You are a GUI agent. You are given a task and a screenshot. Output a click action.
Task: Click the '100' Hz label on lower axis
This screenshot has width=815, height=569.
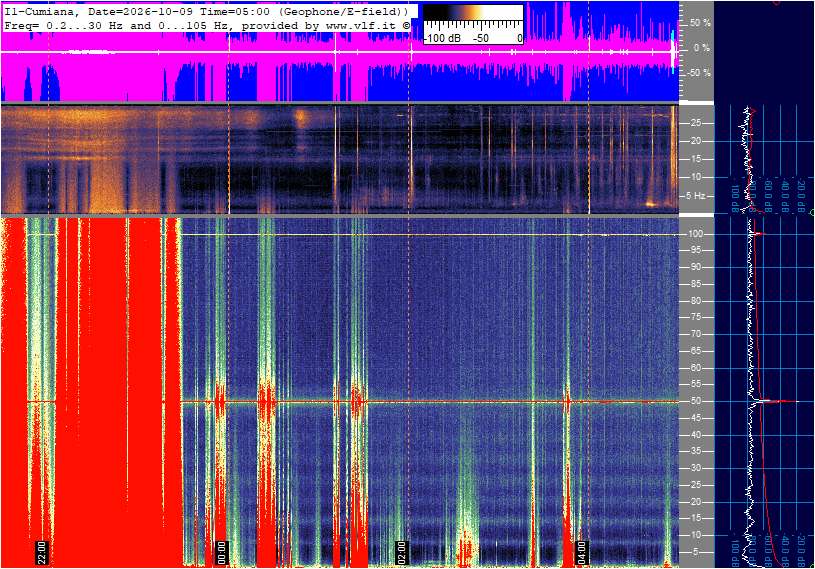[696, 234]
